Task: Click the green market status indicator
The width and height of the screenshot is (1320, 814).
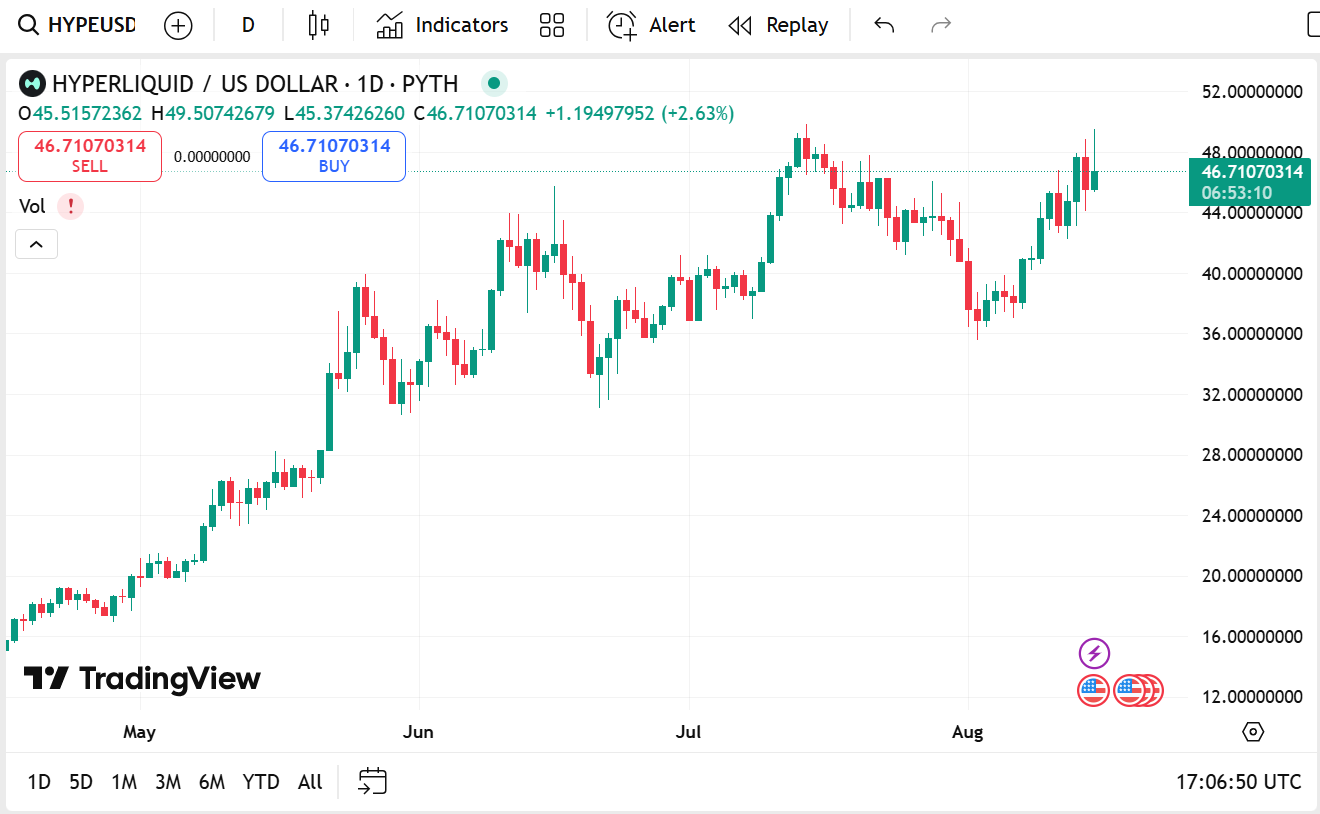Action: tap(494, 83)
